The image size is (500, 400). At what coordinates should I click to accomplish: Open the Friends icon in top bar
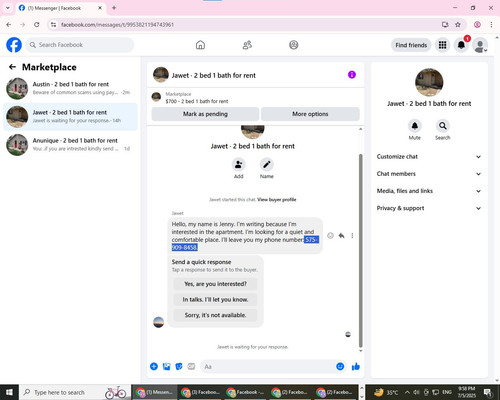pyautogui.click(x=247, y=45)
